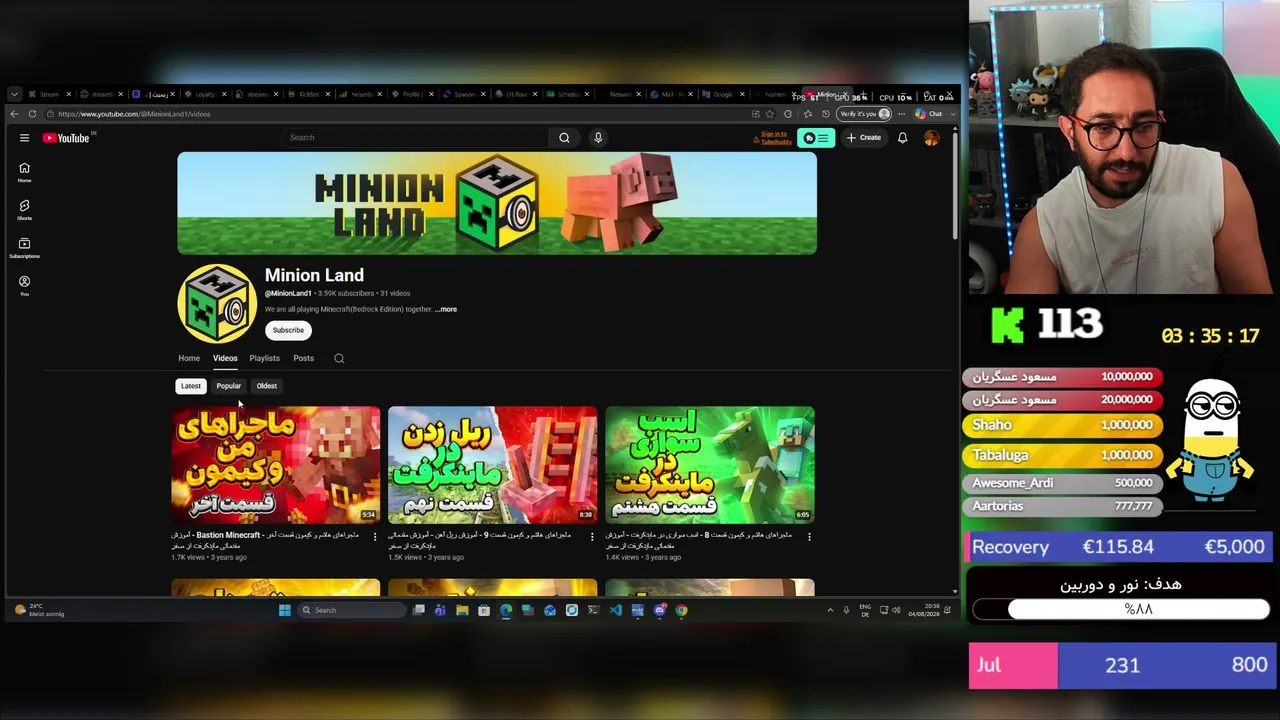Open Microsoft Edge from the taskbar

(x=506, y=610)
